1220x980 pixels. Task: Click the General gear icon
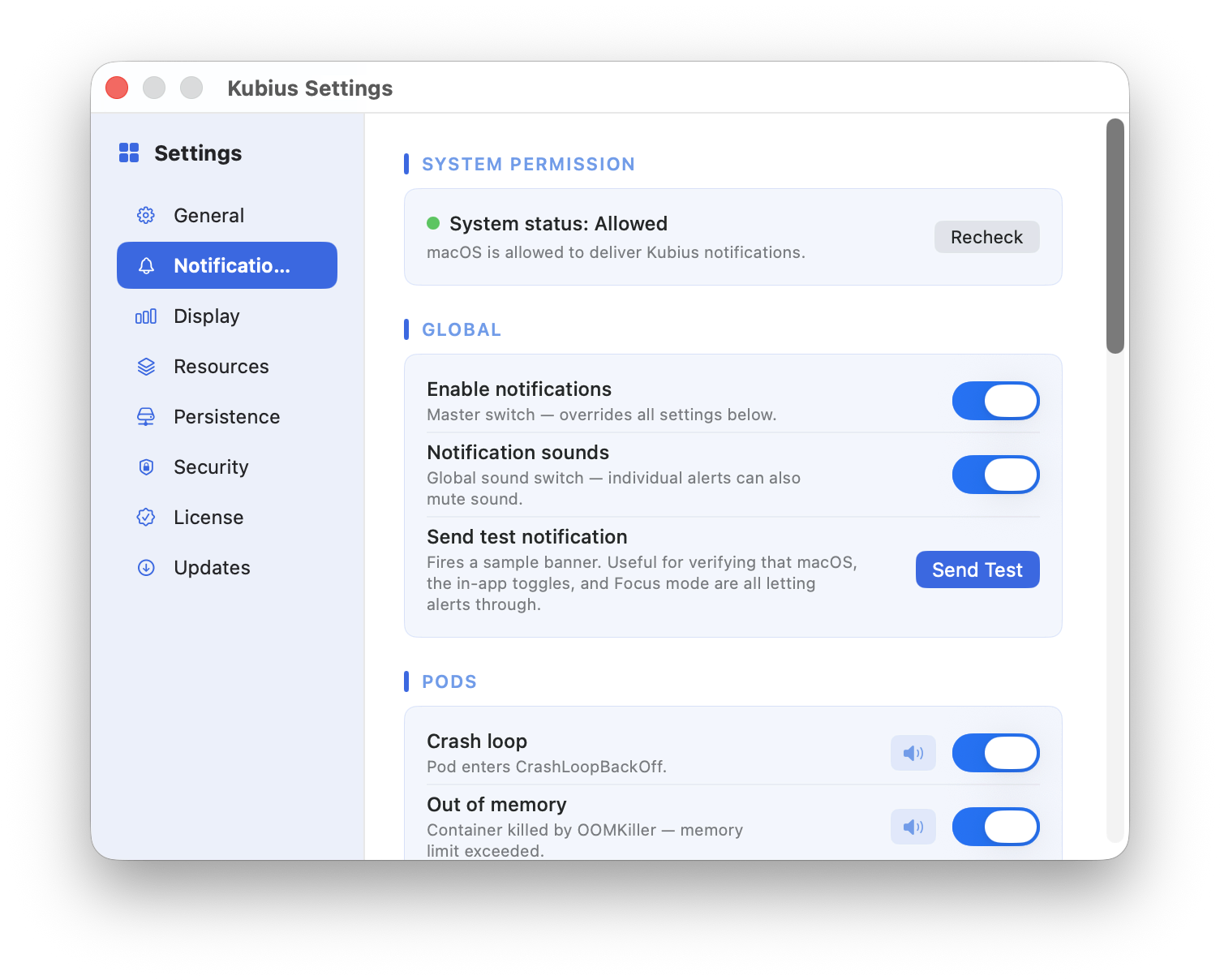click(x=146, y=215)
